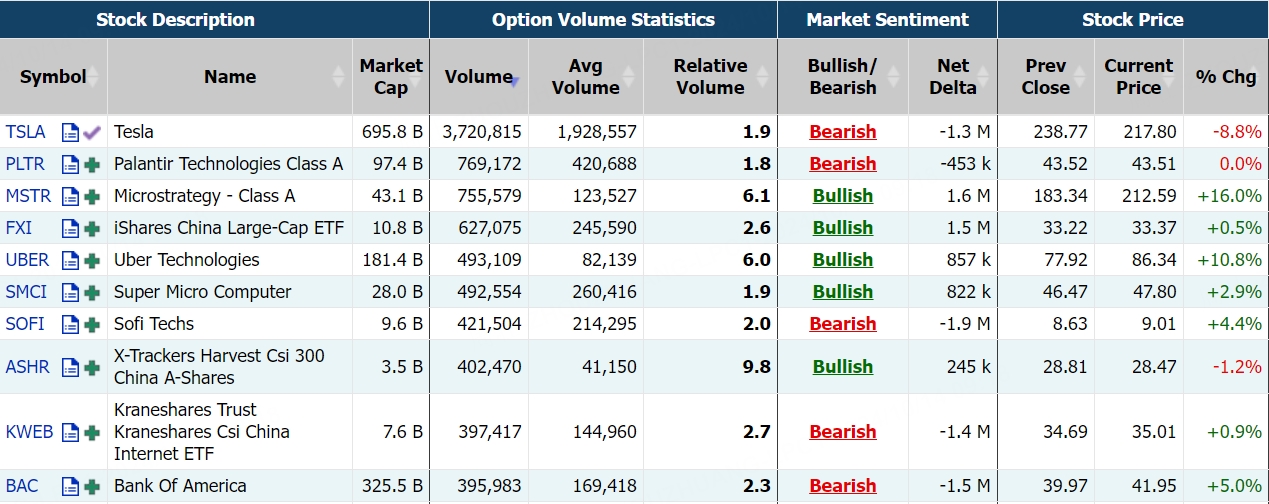Add MSTR using its green plus icon
Viewport: 1269px width, 504px height.
tap(92, 196)
